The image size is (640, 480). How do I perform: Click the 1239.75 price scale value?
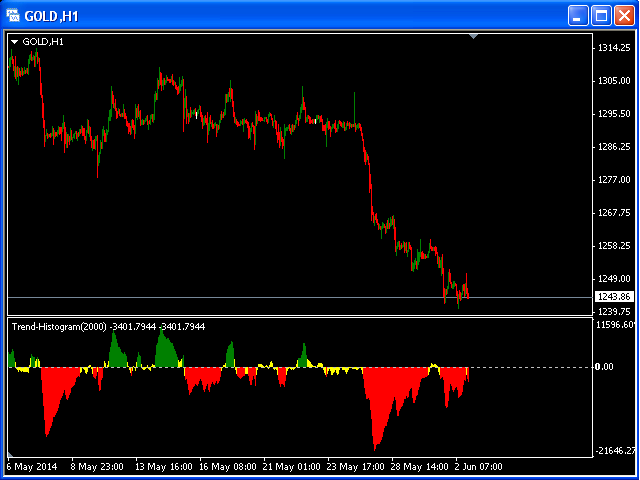pos(615,311)
